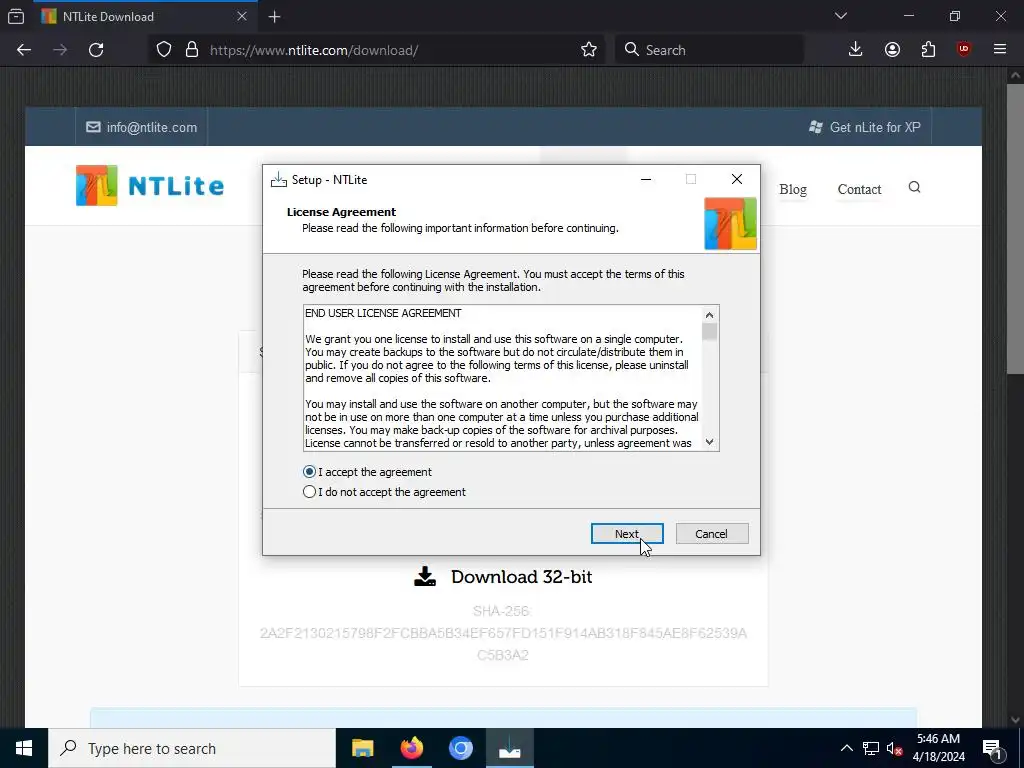Click the browser page vertical scrollbar
This screenshot has height=768, width=1024.
pos(1014,228)
